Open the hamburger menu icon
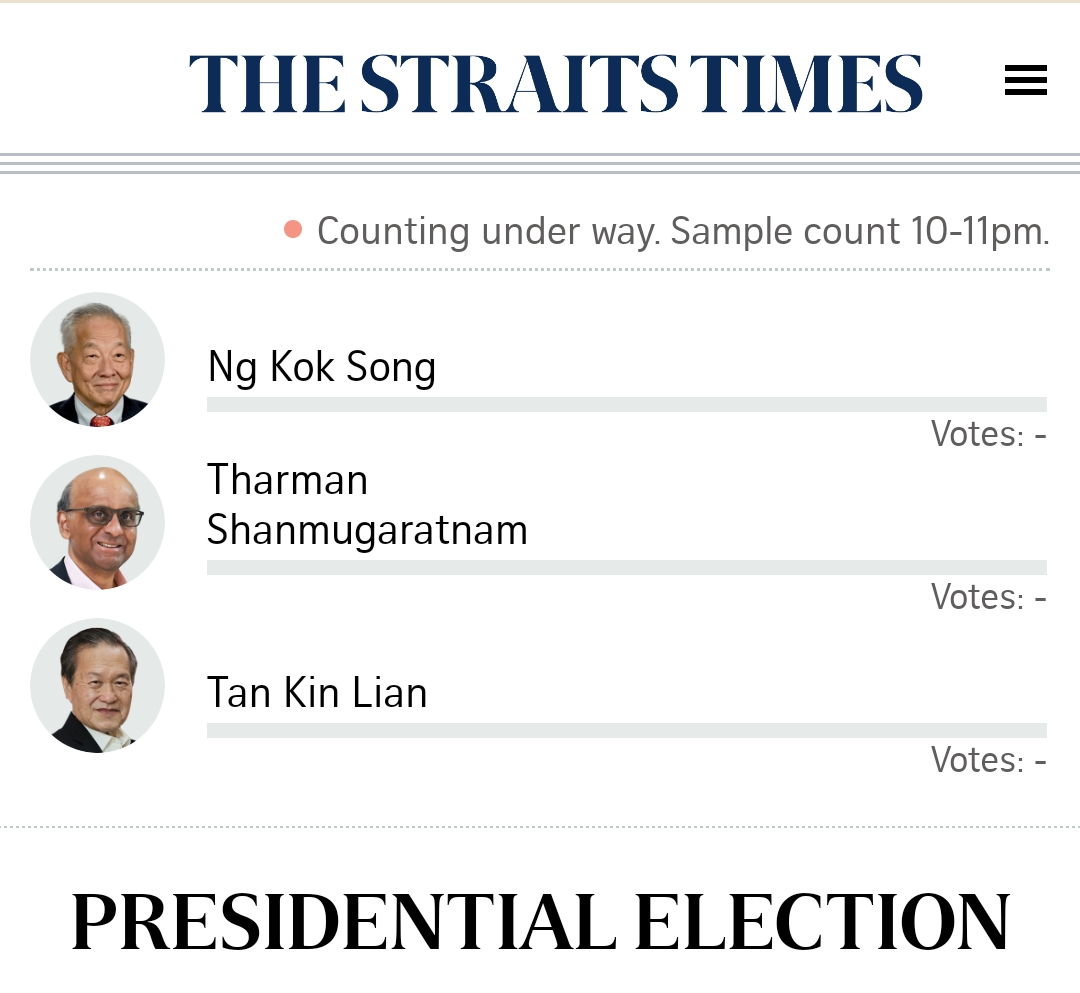This screenshot has width=1080, height=993. [1026, 81]
